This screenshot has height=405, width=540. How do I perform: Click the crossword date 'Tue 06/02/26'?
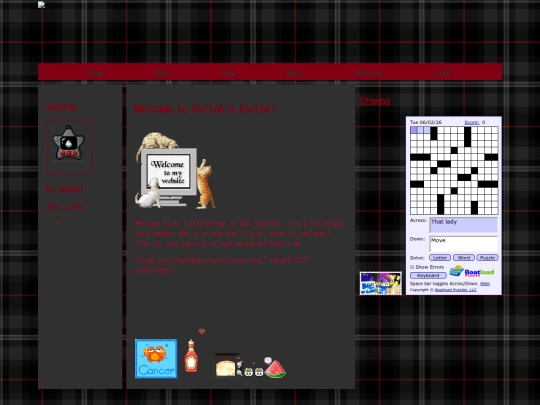pos(426,122)
